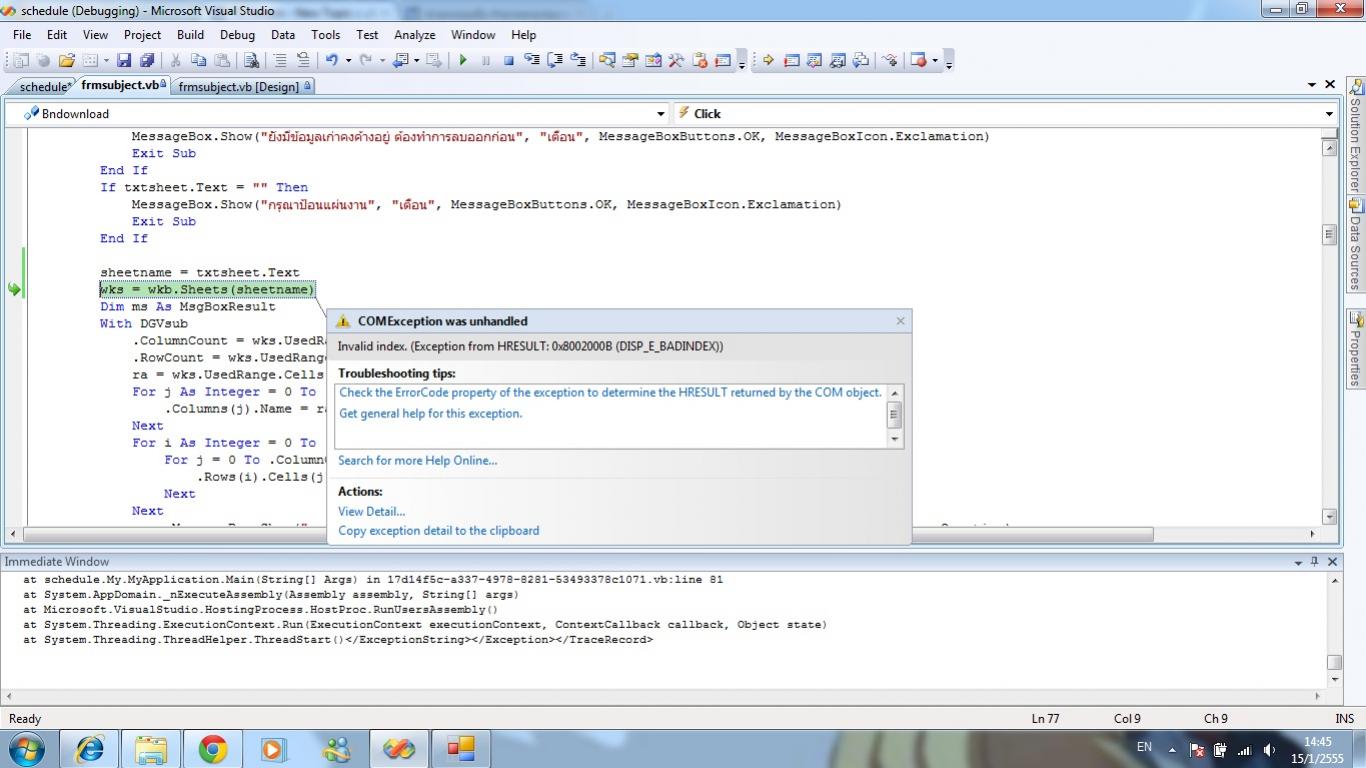The image size is (1366, 768).
Task: Show hidden system tray icons
Action: [x=1170, y=749]
